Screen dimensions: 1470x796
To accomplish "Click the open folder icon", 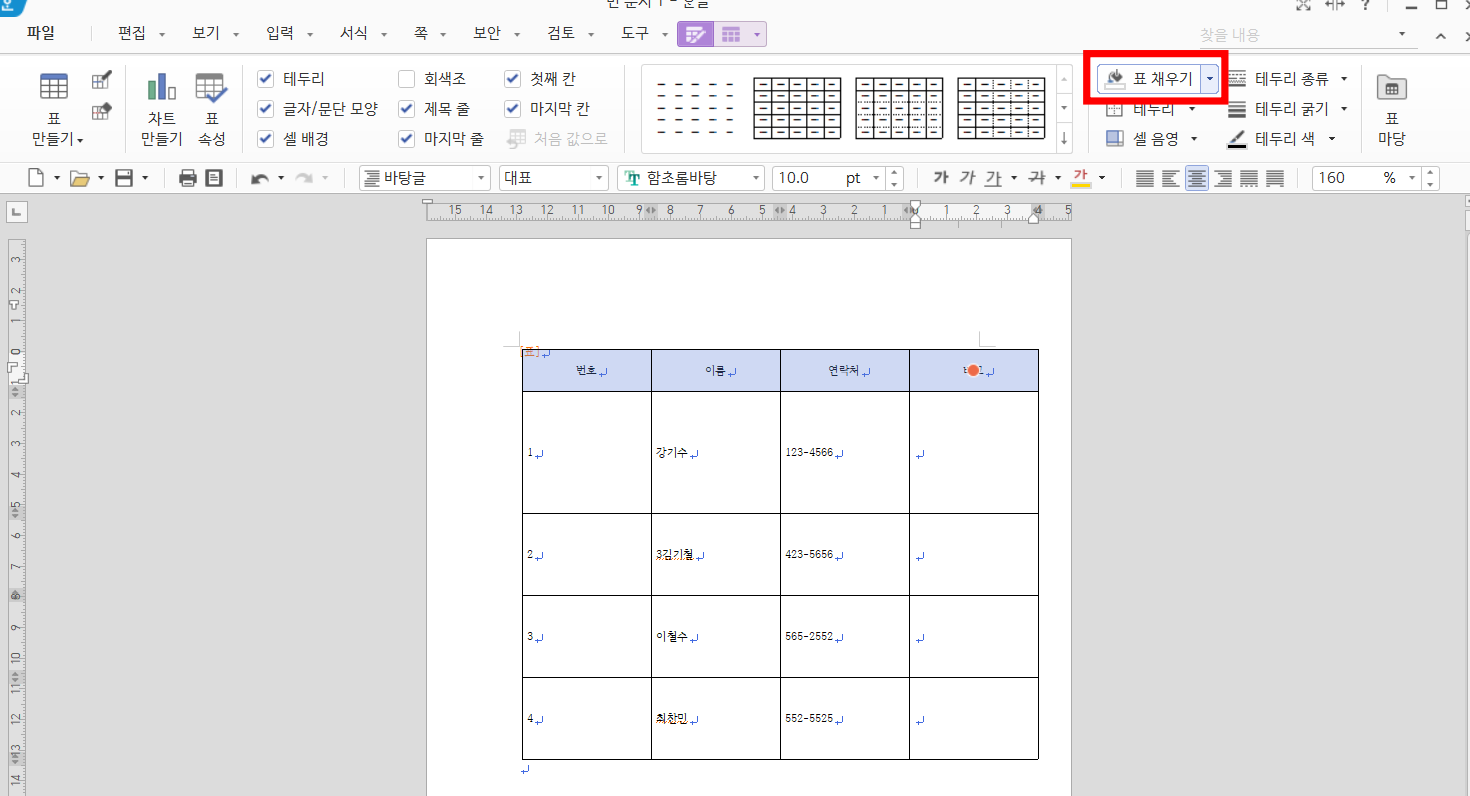I will point(80,178).
